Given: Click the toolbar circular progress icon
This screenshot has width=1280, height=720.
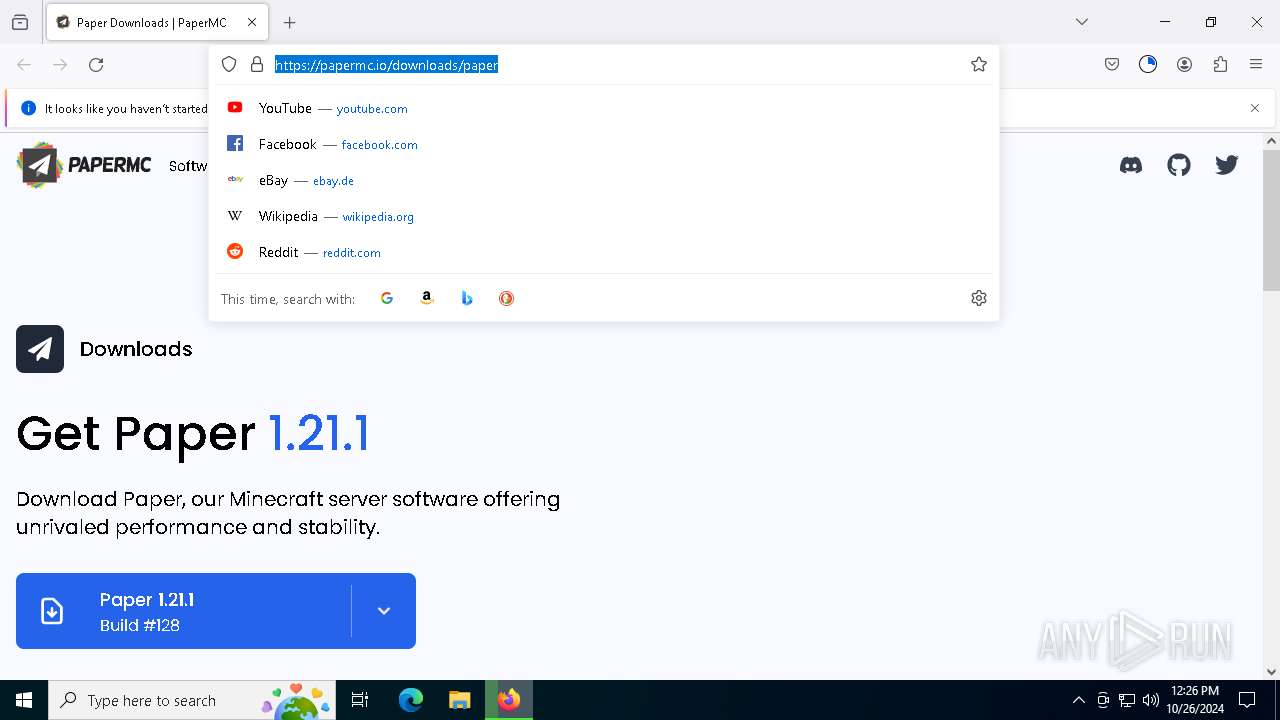Looking at the screenshot, I should (x=1148, y=64).
